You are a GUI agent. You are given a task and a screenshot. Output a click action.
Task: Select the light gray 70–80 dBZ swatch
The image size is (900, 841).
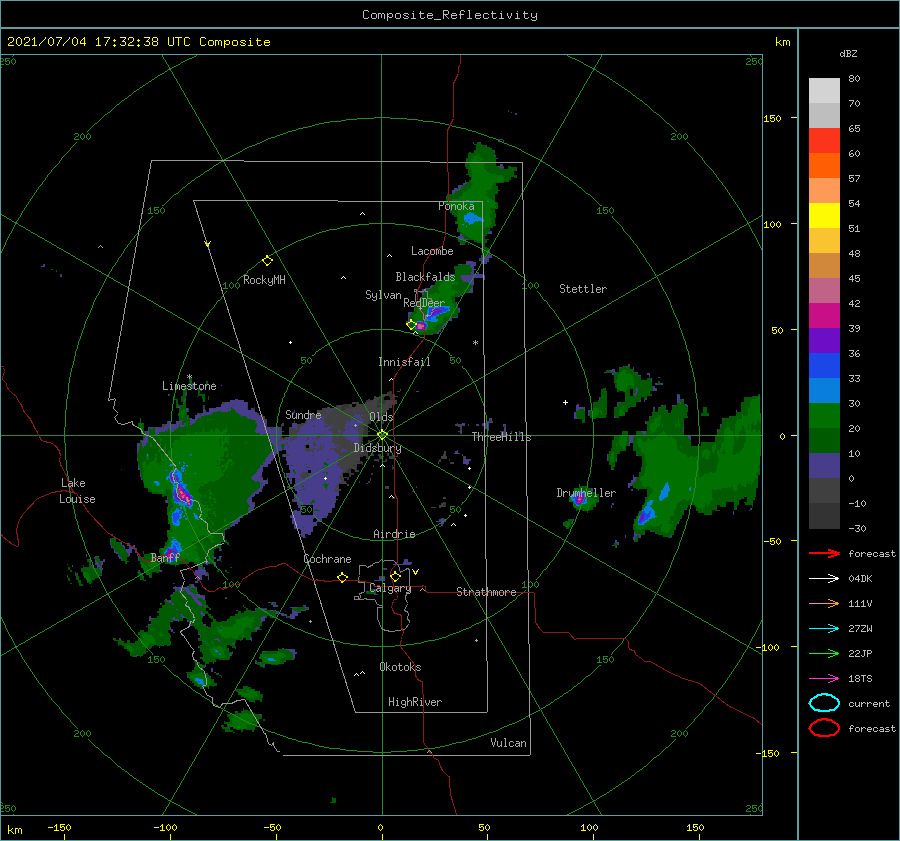click(824, 91)
